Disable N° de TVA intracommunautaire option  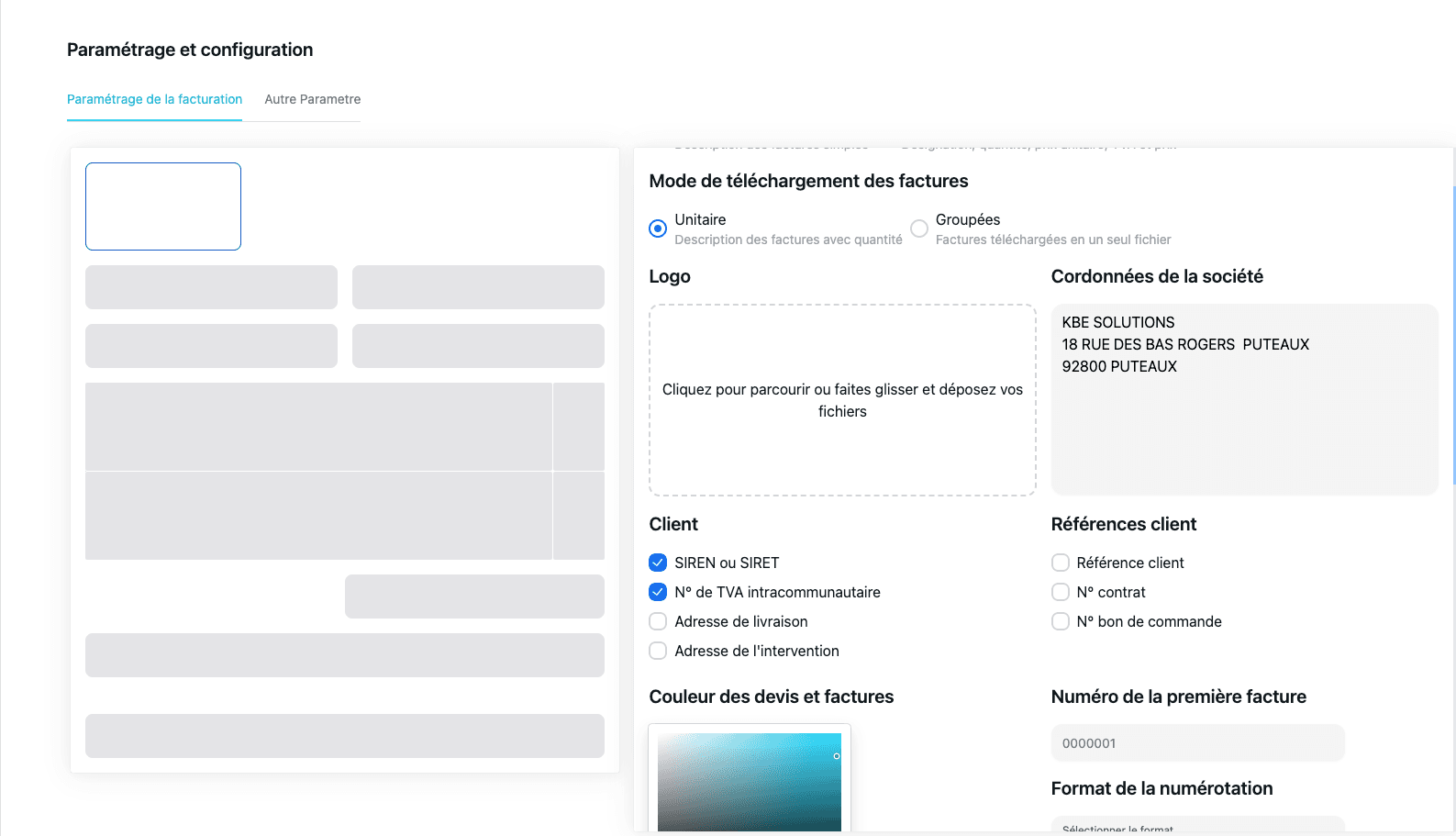pos(658,592)
